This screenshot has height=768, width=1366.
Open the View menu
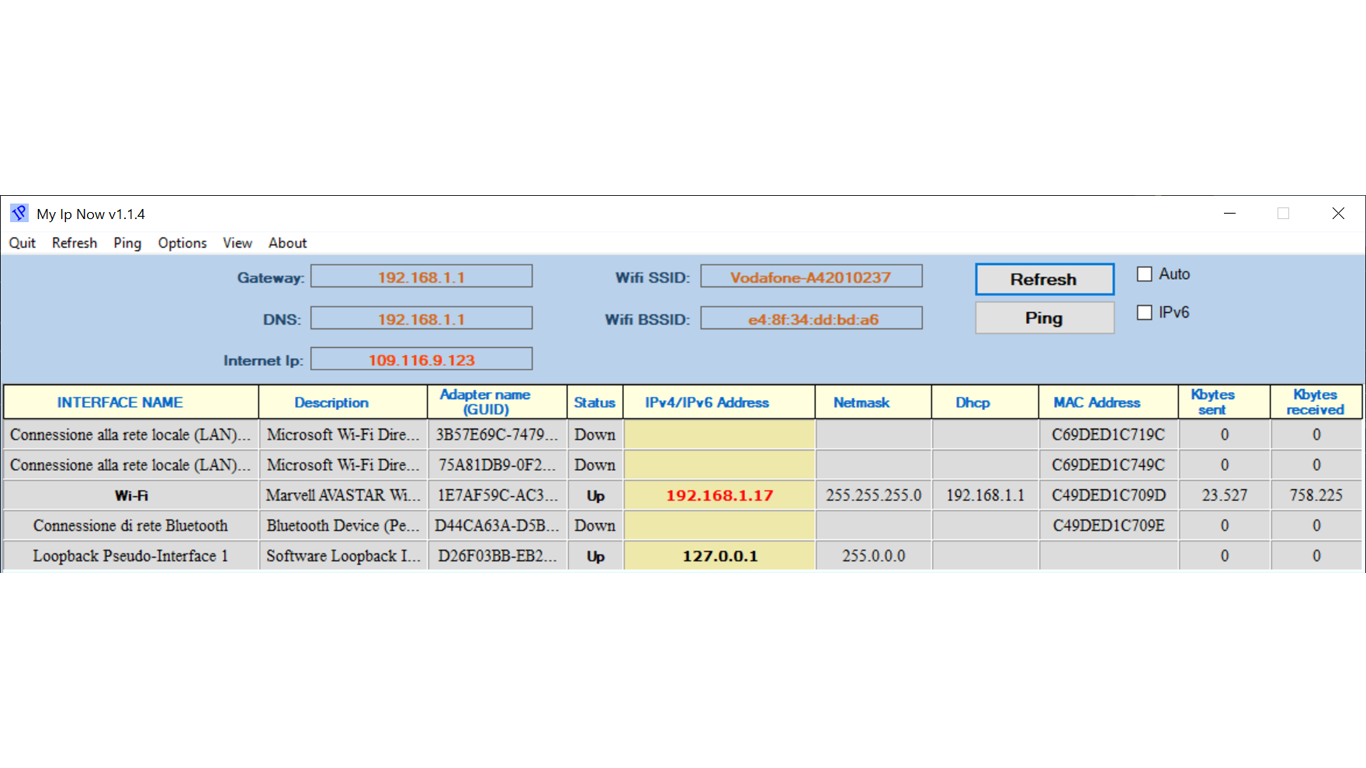[237, 243]
